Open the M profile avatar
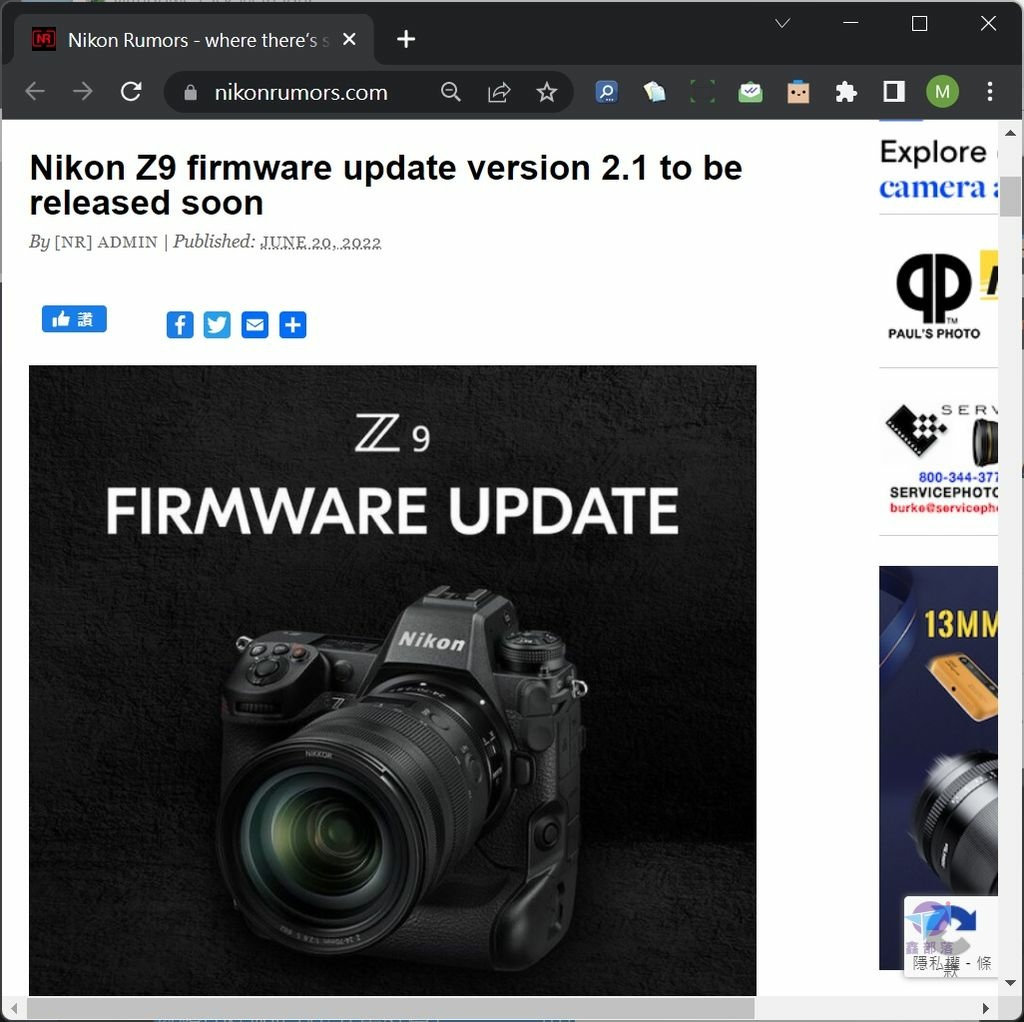The height and width of the screenshot is (1022, 1024). (942, 91)
